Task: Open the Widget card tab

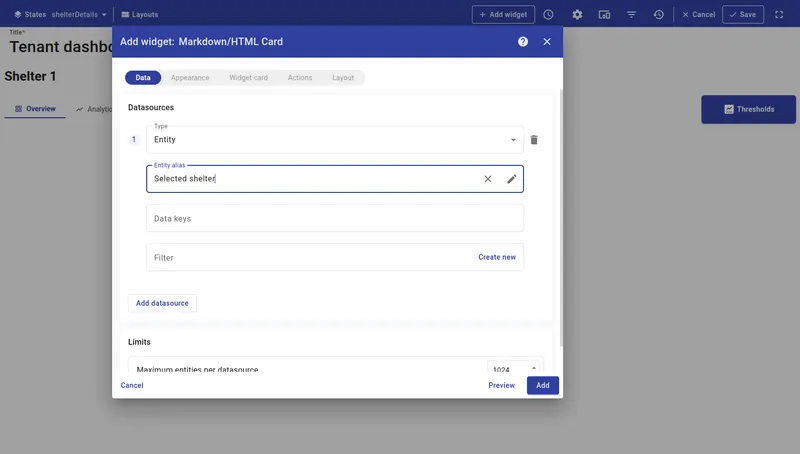Action: tap(248, 78)
